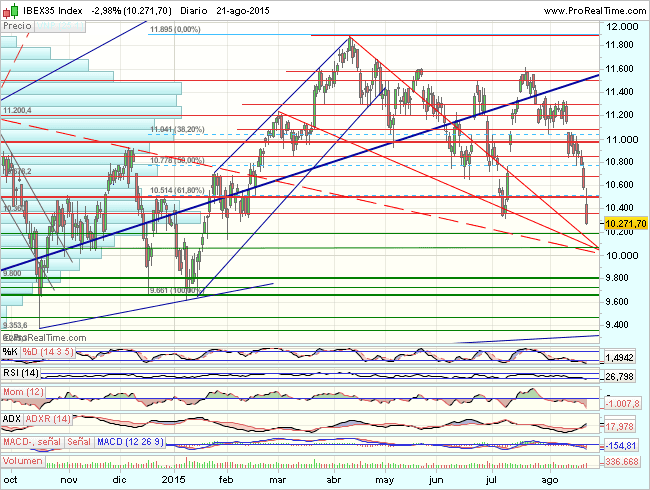Click the 11.400 price axis label
This screenshot has width=650, height=490.
tap(620, 91)
